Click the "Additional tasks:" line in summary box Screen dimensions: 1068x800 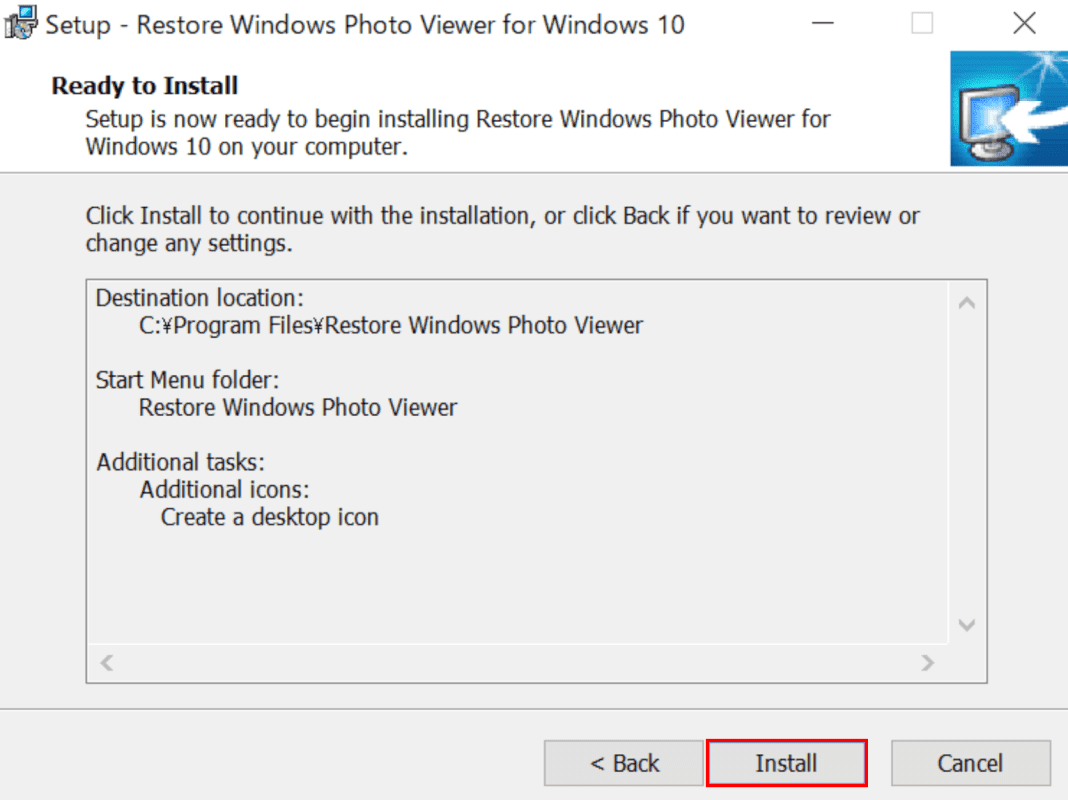[x=180, y=462]
